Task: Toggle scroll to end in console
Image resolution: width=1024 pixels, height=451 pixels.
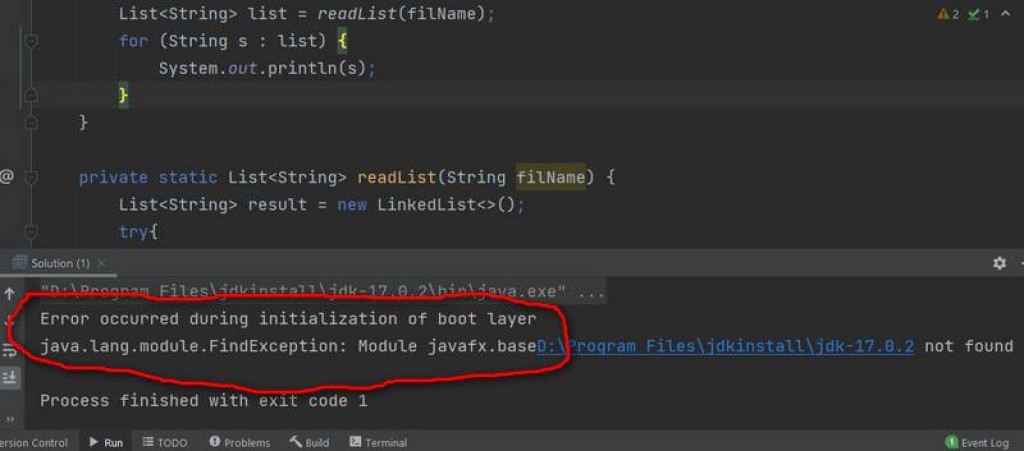Action: click(9, 376)
